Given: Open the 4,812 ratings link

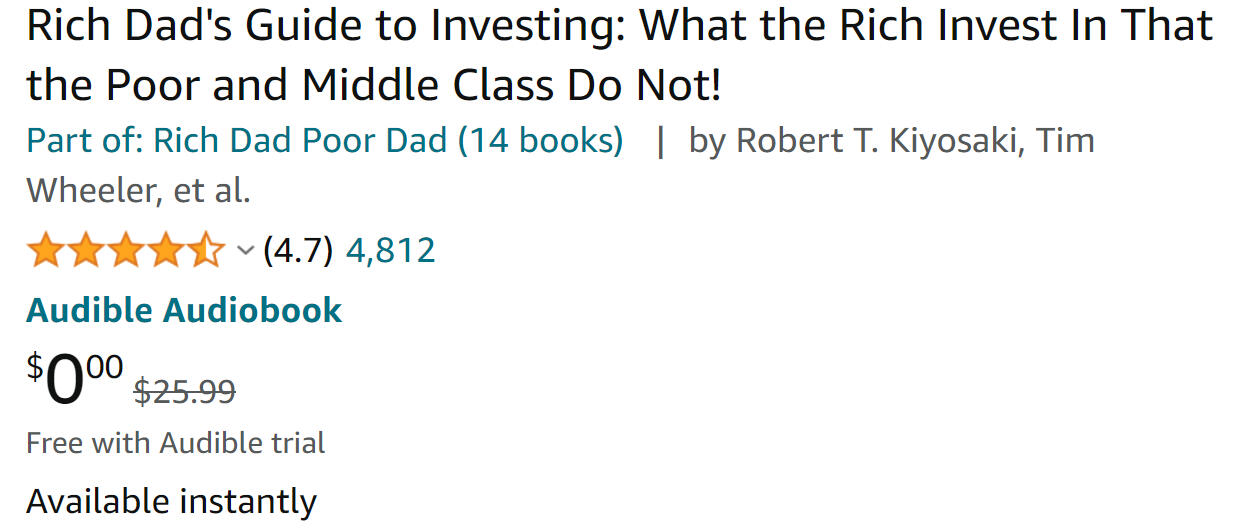Looking at the screenshot, I should pyautogui.click(x=390, y=250).
